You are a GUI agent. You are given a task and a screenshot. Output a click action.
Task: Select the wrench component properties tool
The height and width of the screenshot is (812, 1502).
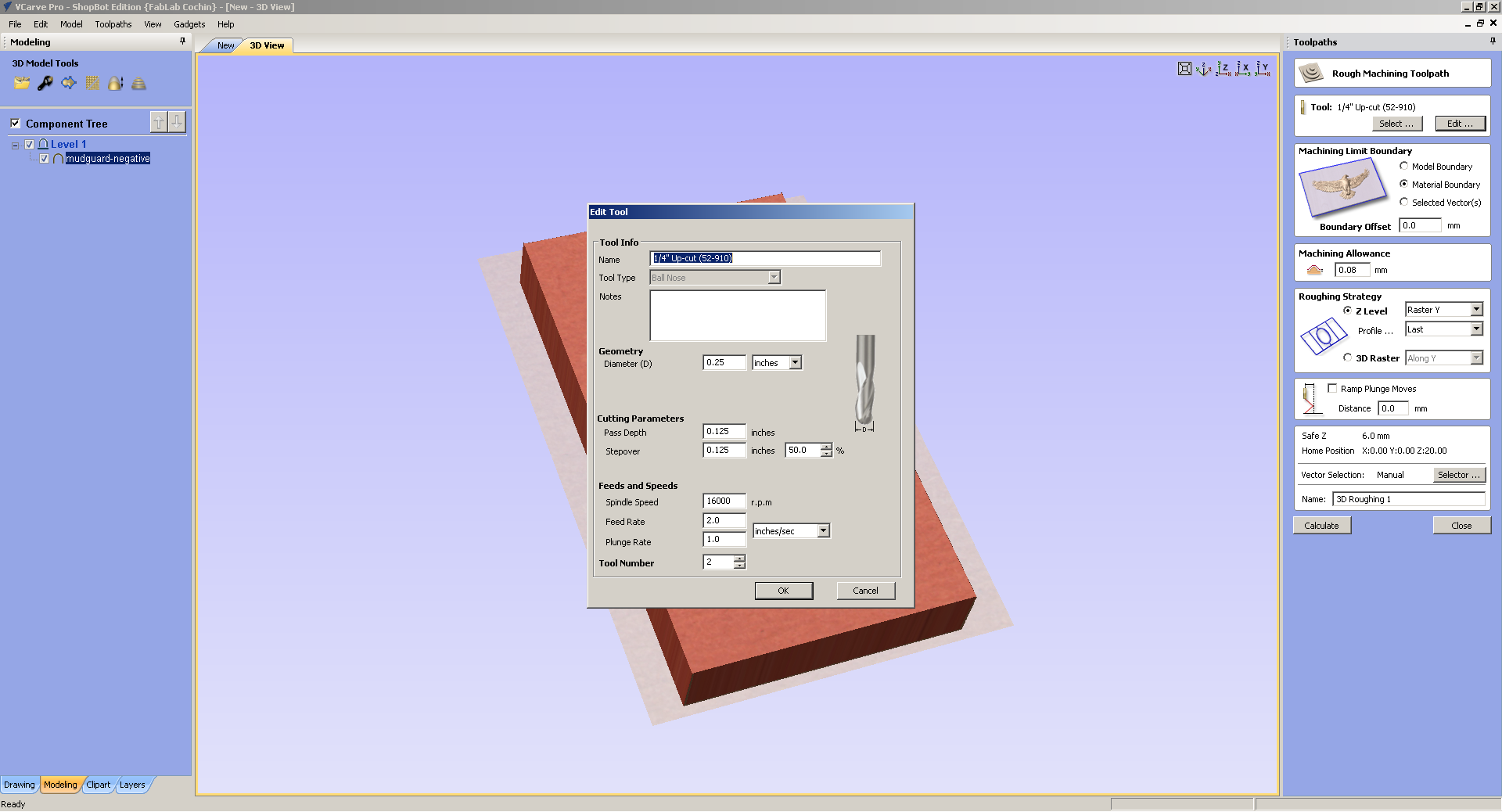(x=45, y=84)
